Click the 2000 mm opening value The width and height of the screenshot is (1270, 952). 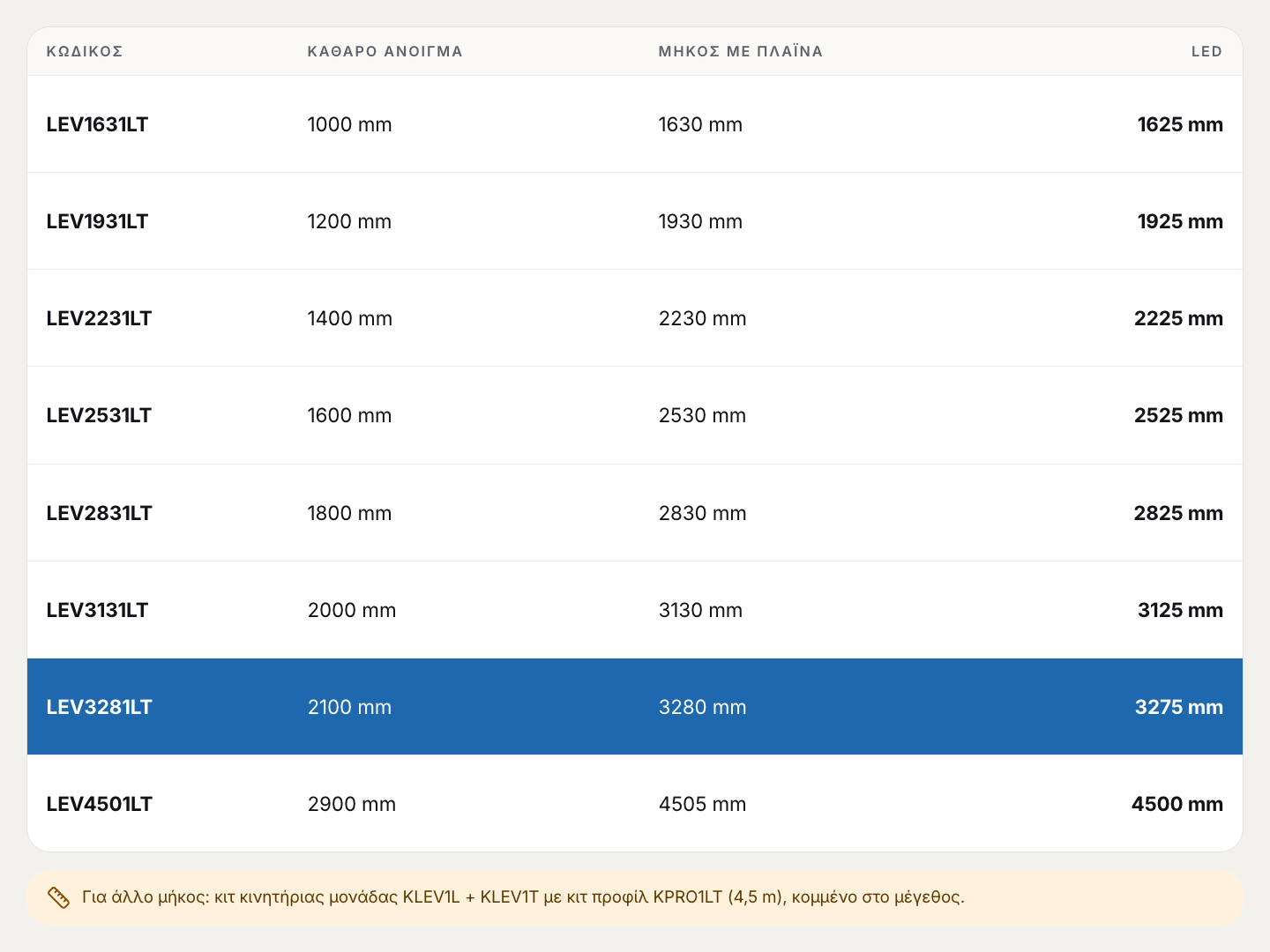352,610
